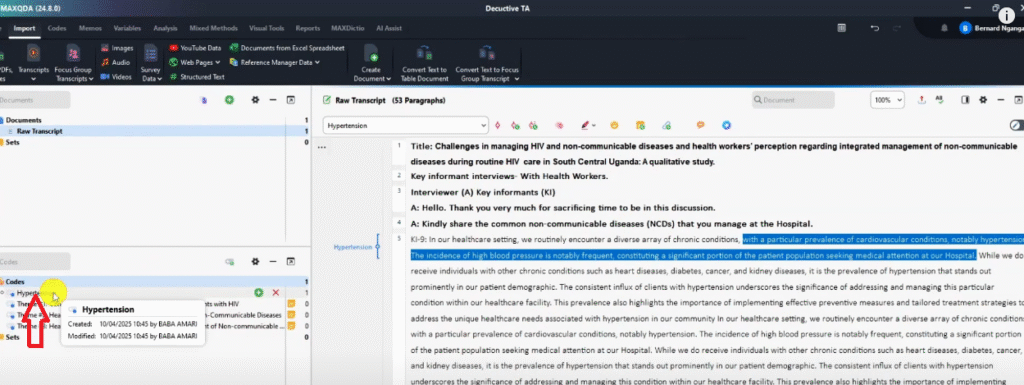The image size is (1024, 385).
Task: Import Images into project
Action: pos(117,48)
